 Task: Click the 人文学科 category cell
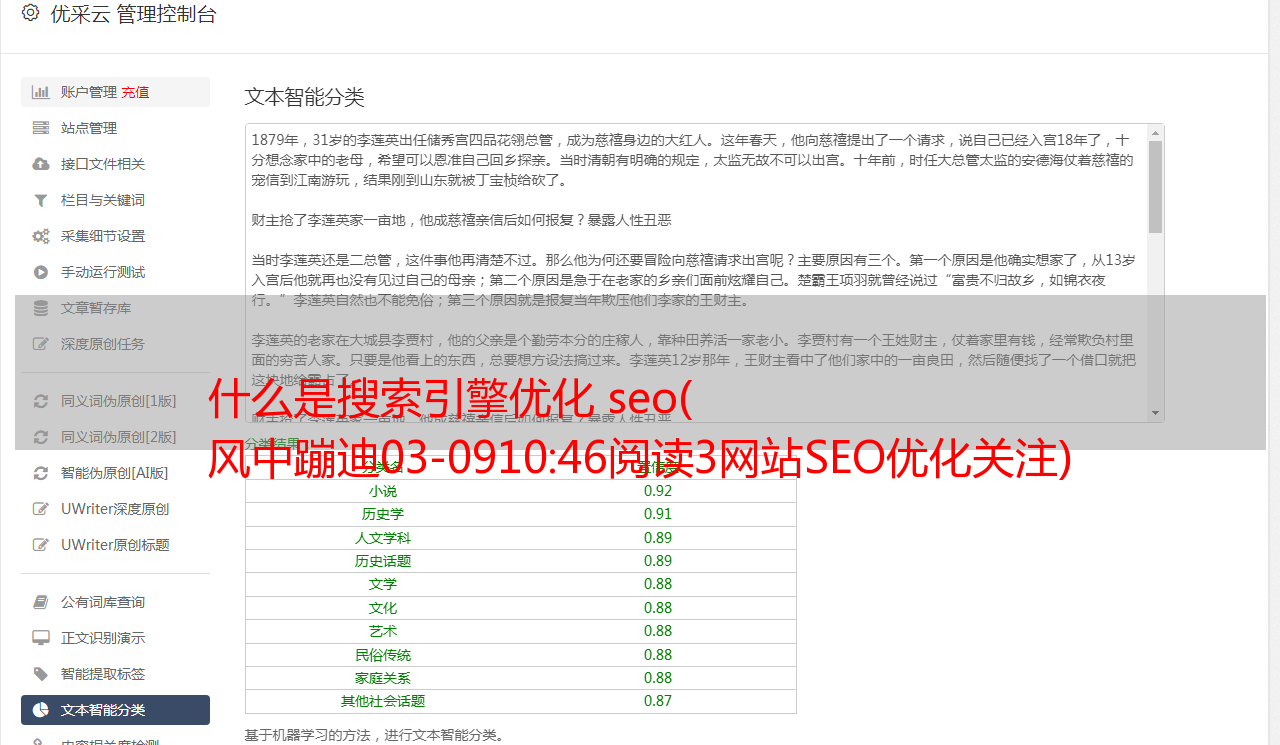point(382,538)
